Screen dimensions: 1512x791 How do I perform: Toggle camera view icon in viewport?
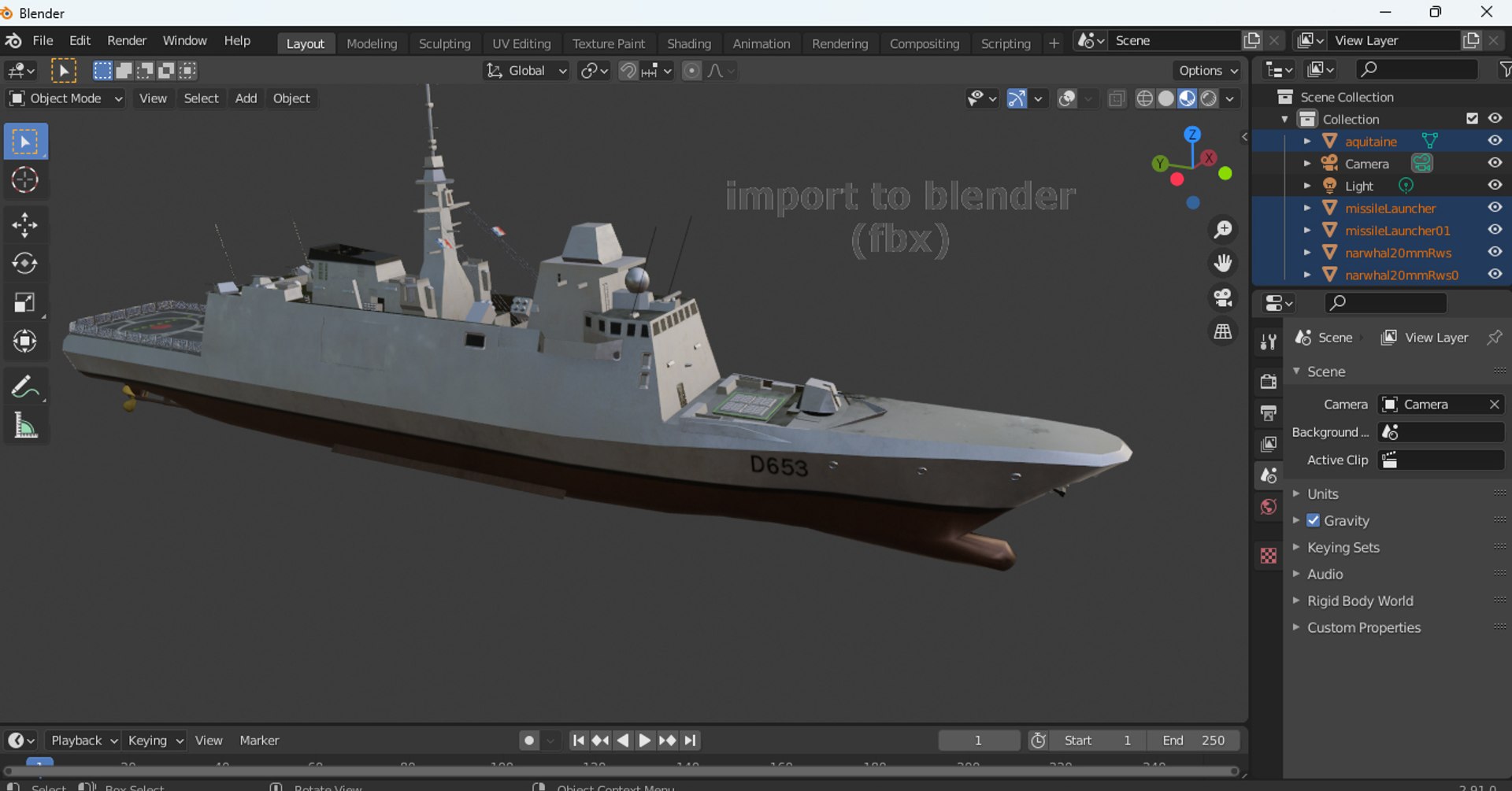pos(1223,298)
